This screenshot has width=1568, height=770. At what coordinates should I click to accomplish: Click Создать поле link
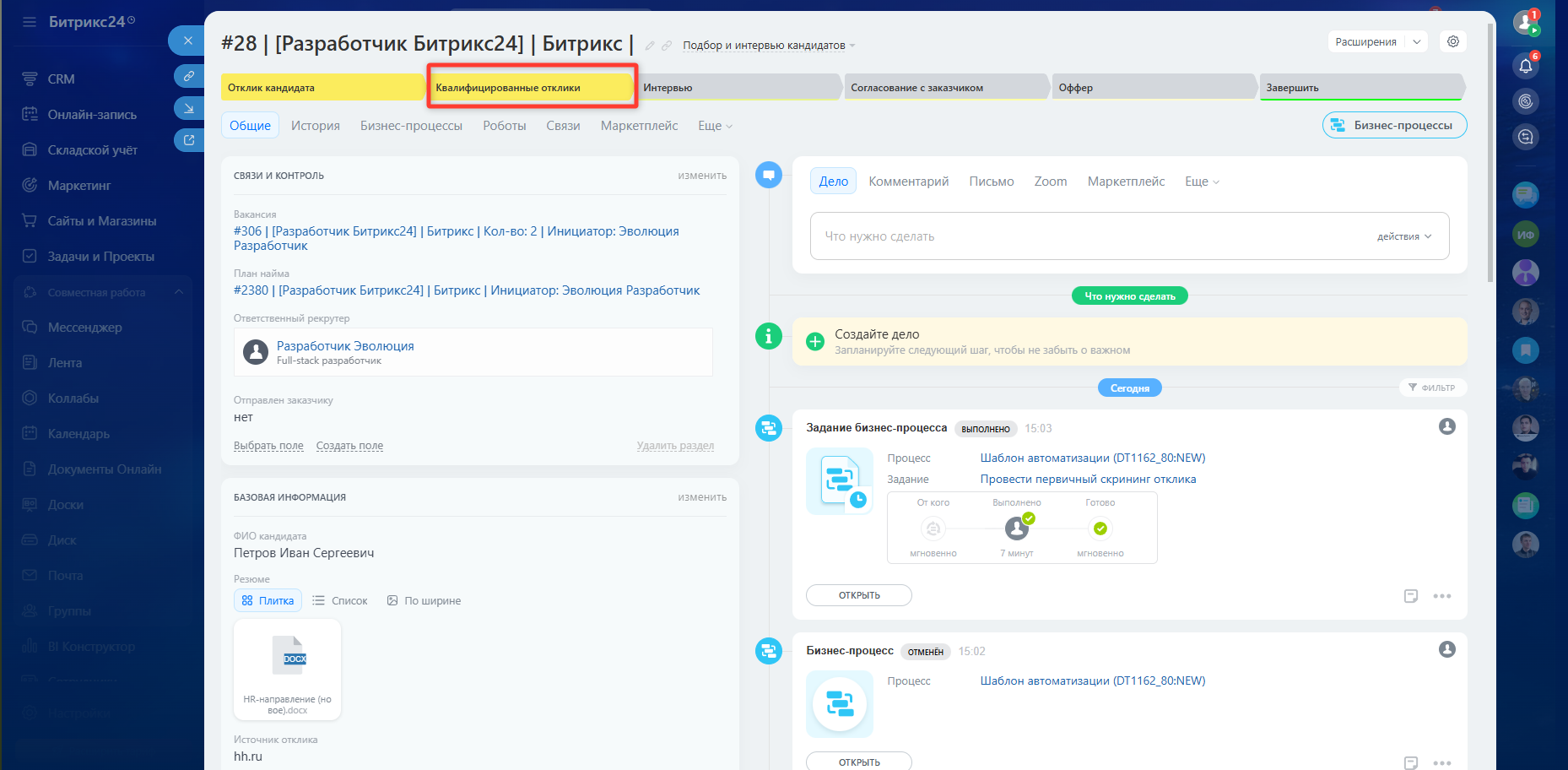349,446
